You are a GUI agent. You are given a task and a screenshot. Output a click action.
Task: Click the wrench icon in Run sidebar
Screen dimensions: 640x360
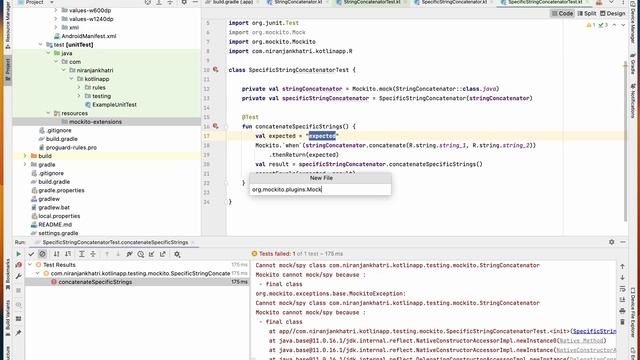18,276
